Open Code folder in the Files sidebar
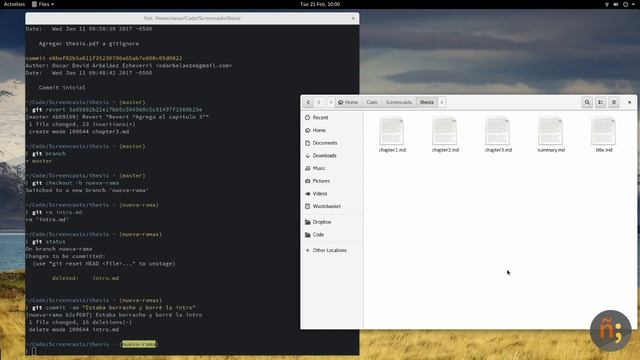640x360 pixels. (331, 235)
